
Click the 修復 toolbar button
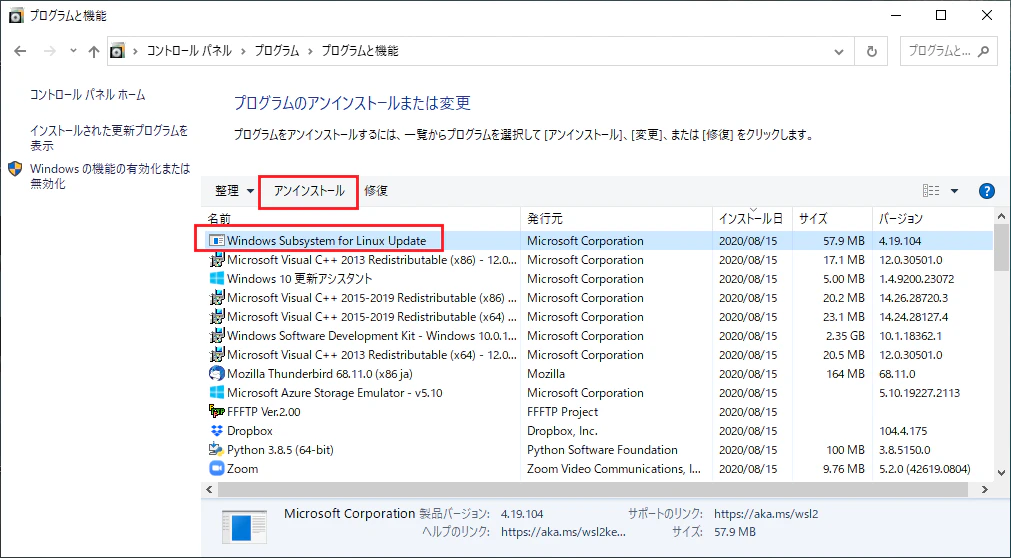pyautogui.click(x=376, y=191)
